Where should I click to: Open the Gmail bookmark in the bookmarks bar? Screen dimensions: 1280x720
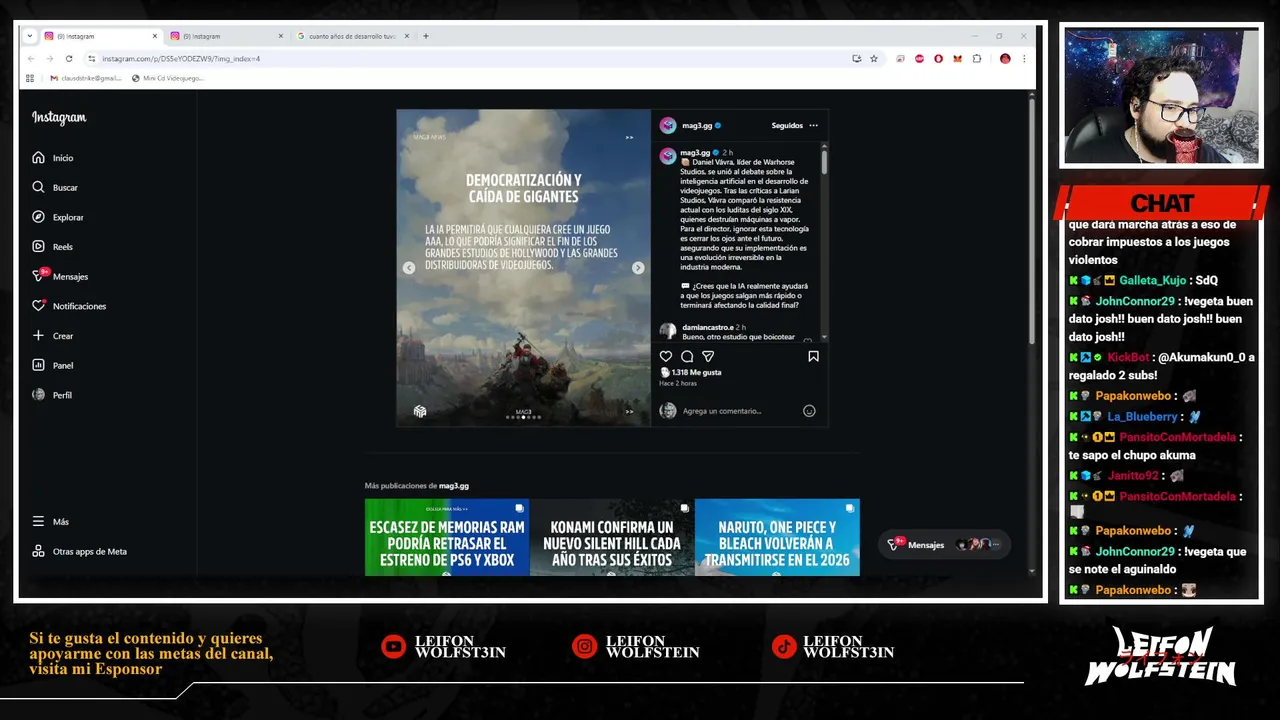coord(86,78)
